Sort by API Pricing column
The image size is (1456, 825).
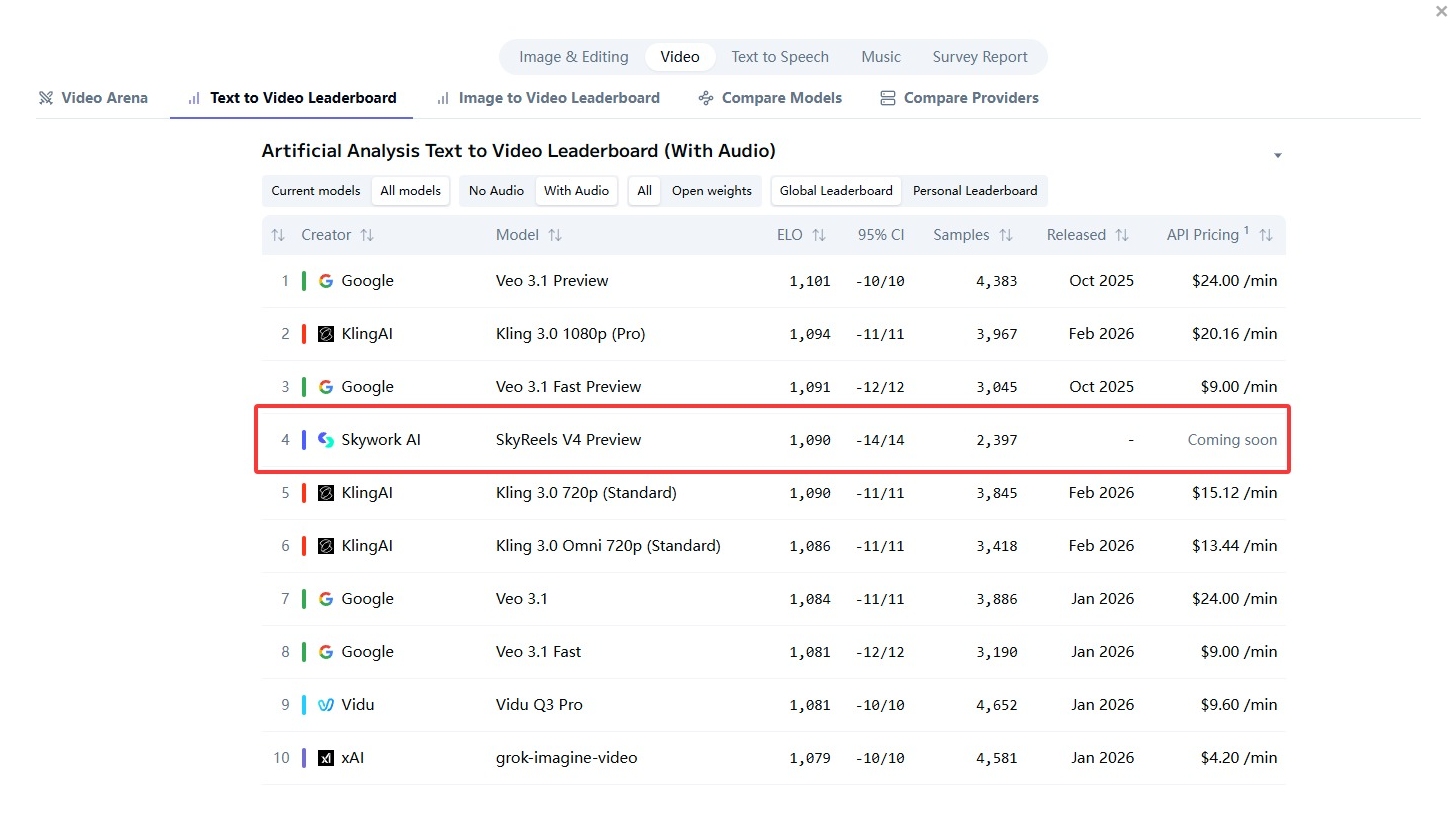[1266, 235]
